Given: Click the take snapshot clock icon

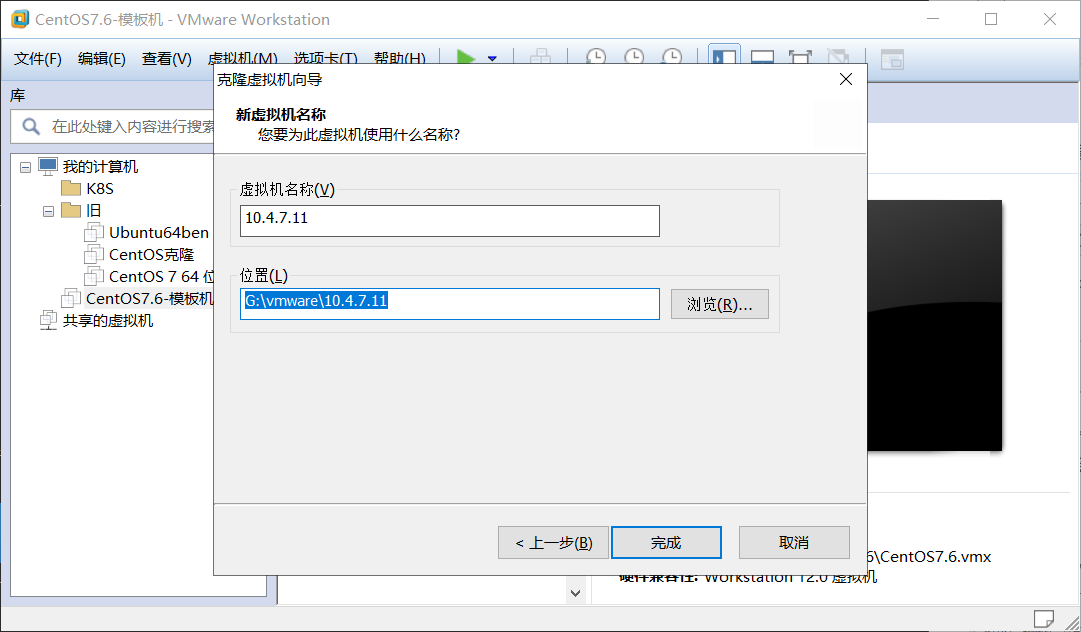Looking at the screenshot, I should click(x=595, y=58).
